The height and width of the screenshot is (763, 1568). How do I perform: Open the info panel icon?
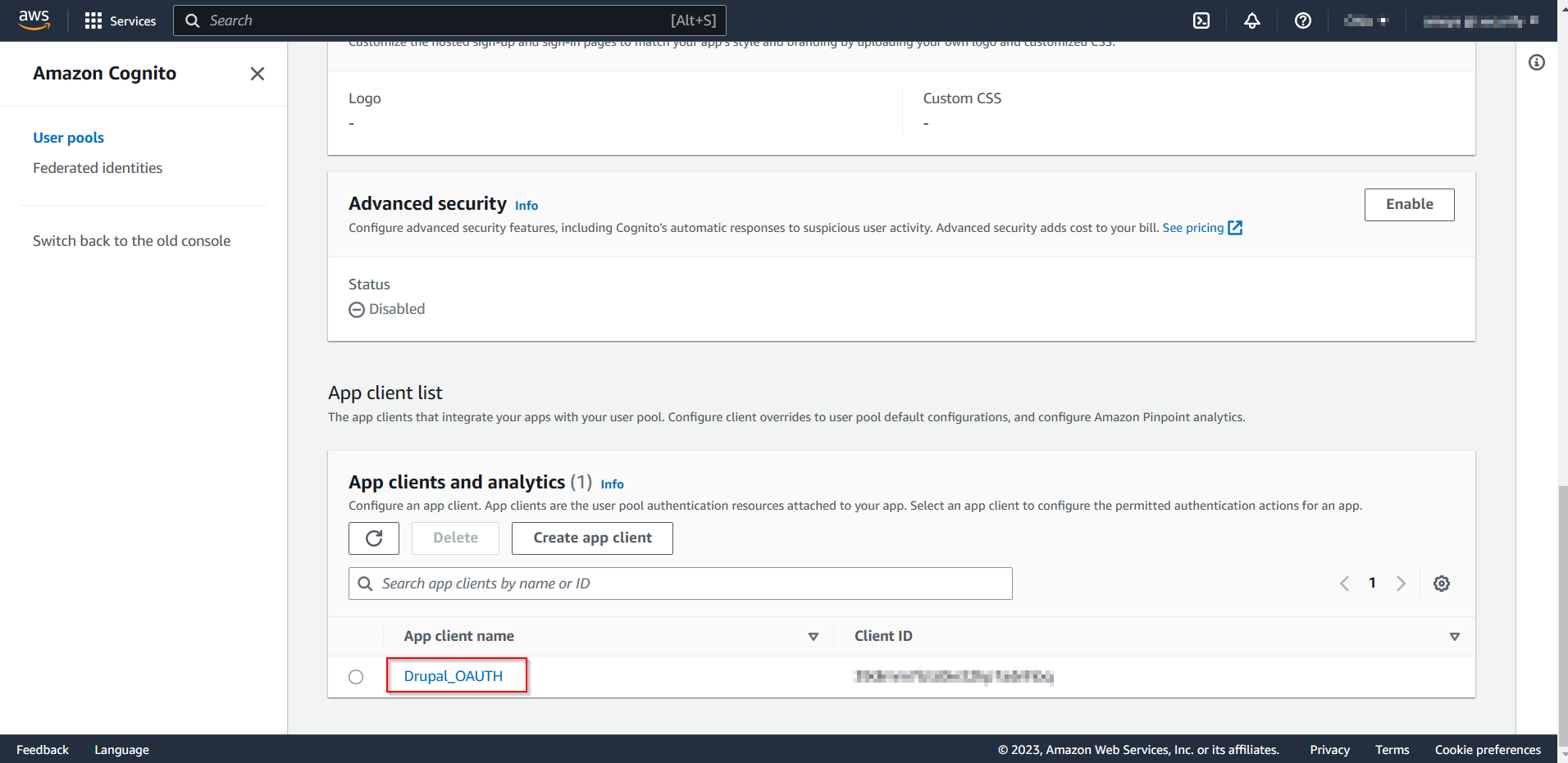point(1537,62)
